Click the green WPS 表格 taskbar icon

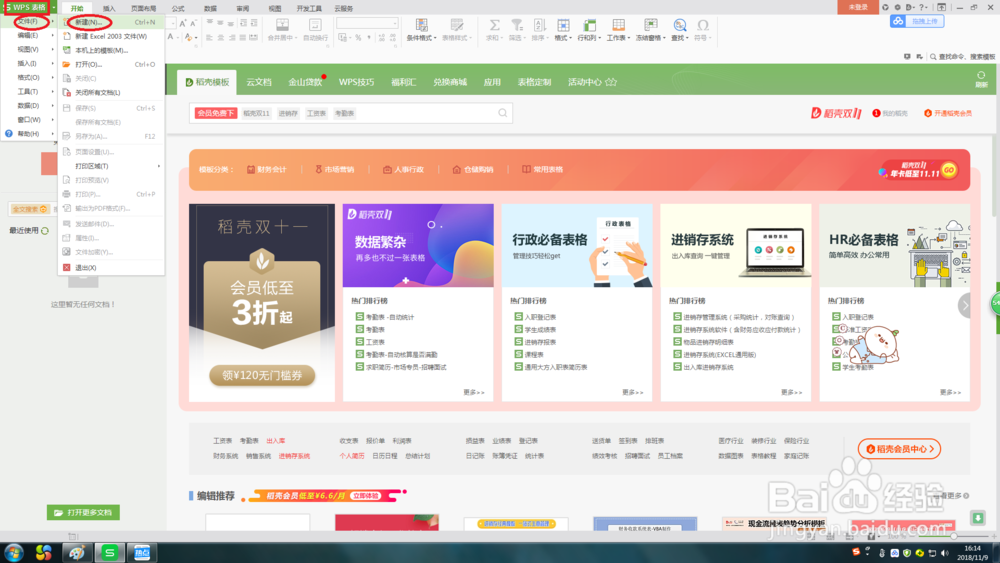coord(110,553)
